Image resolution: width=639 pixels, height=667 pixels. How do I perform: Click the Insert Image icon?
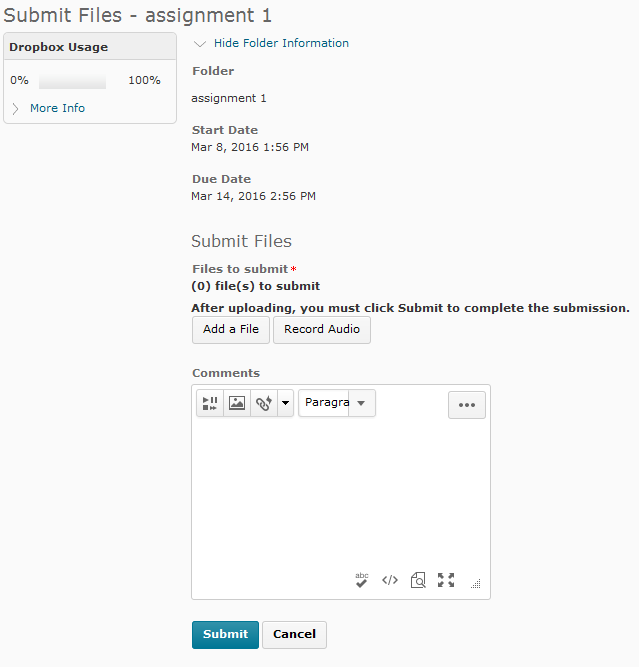coord(237,403)
